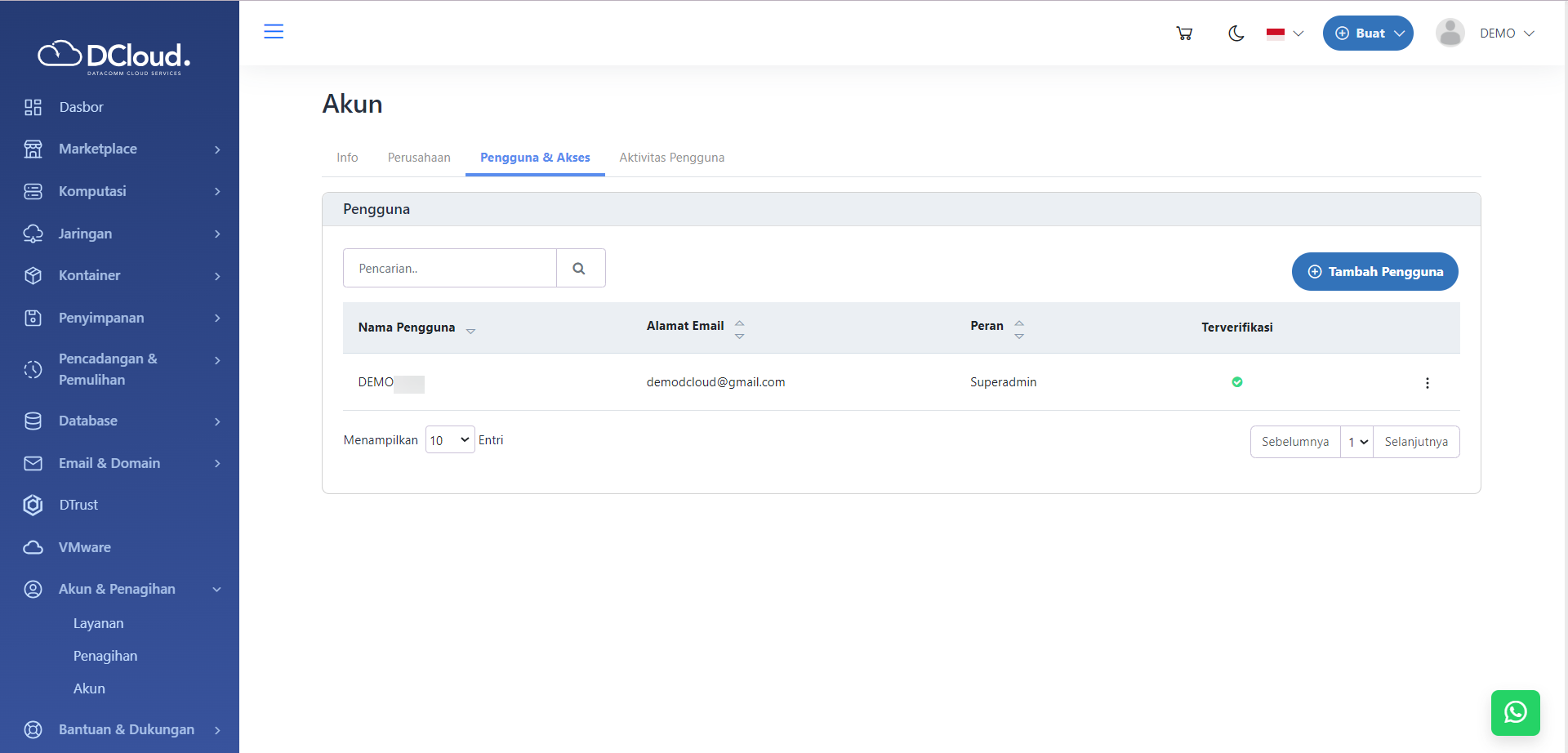Switch to Aktivitas Pengguna tab
The width and height of the screenshot is (1568, 753).
(x=671, y=158)
